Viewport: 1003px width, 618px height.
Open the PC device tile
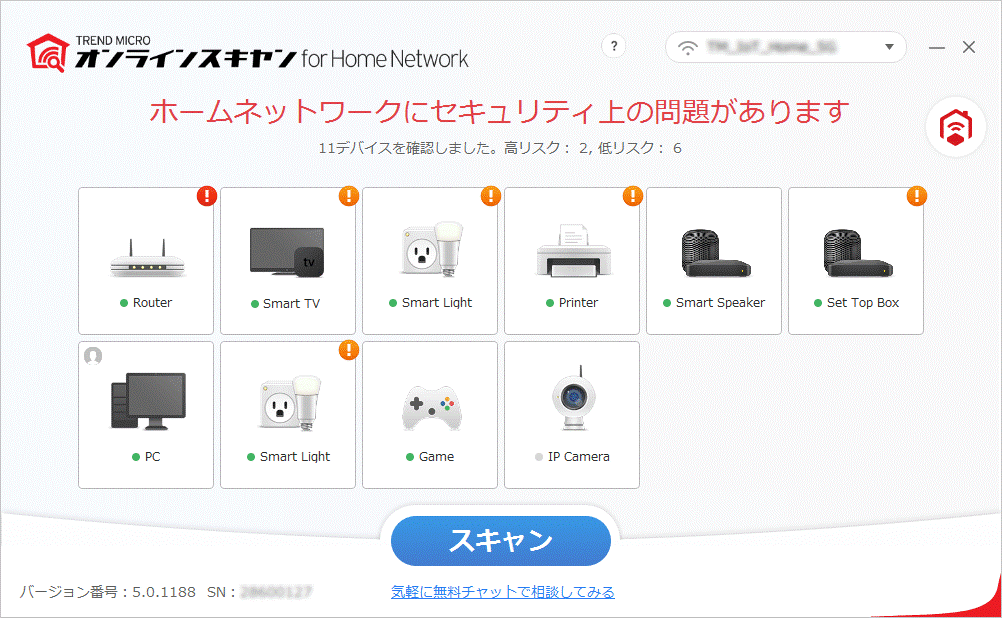point(146,415)
